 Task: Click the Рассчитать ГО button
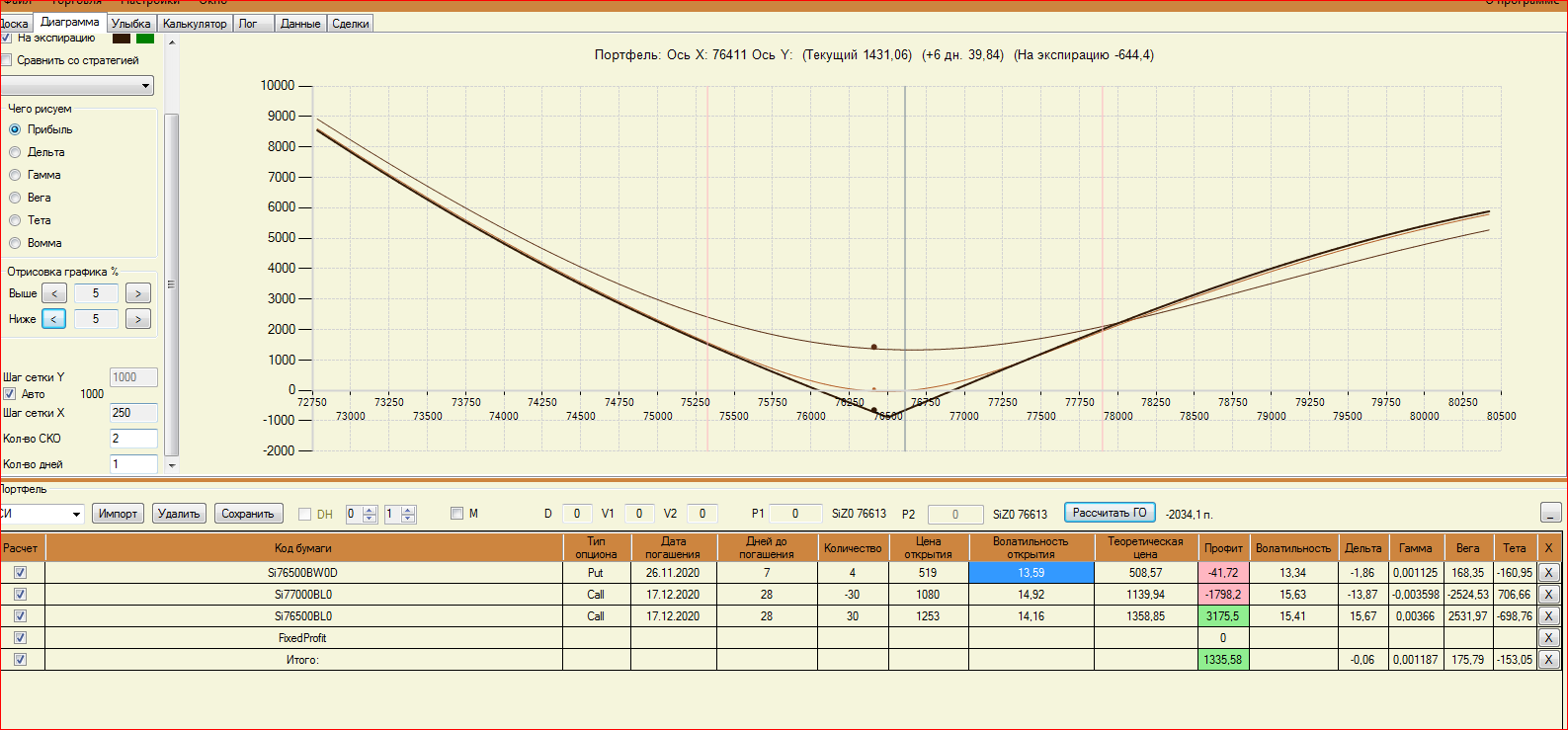[1110, 513]
